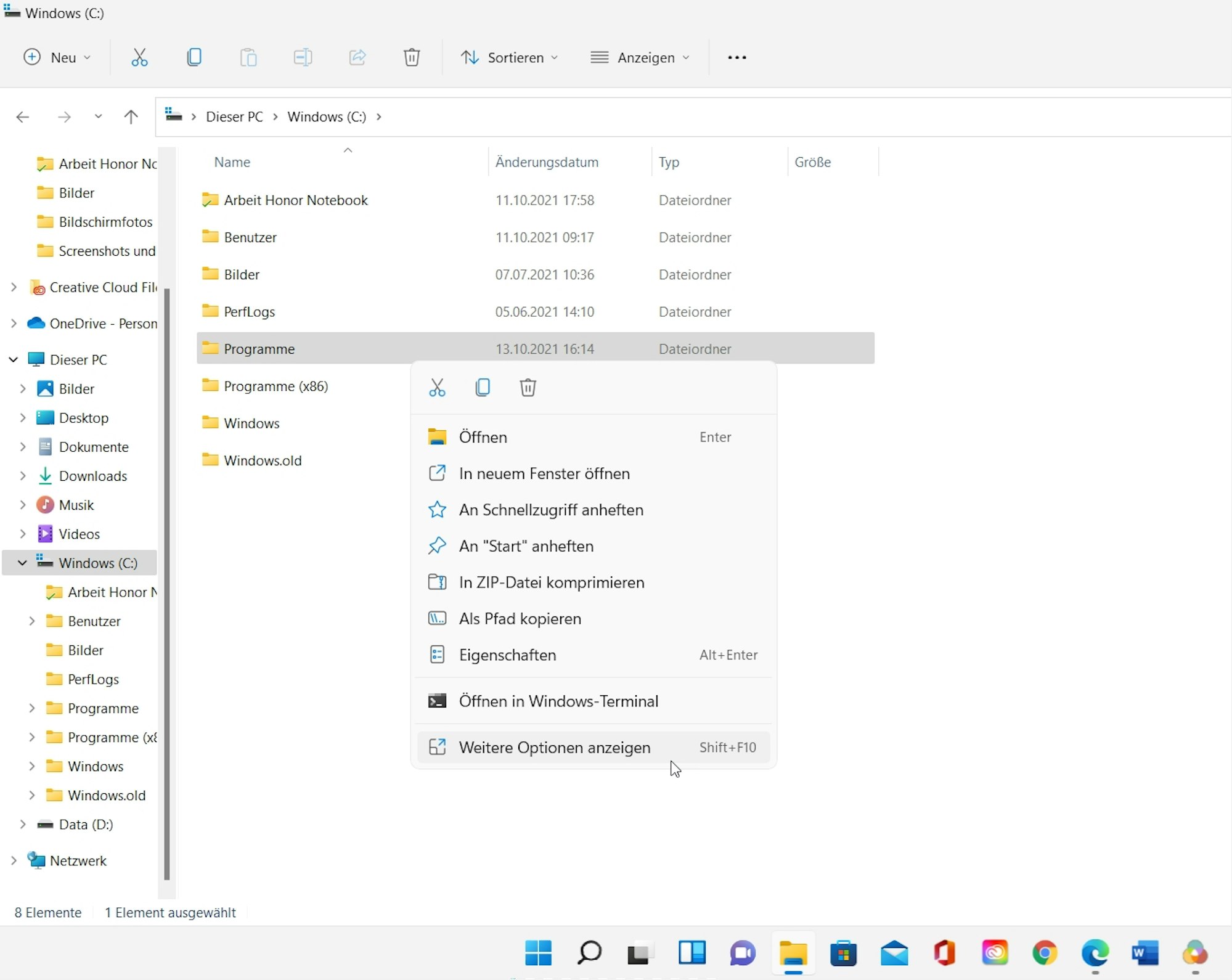Copy the folder via the copy icon in context menu
This screenshot has width=1232, height=980.
pyautogui.click(x=483, y=387)
